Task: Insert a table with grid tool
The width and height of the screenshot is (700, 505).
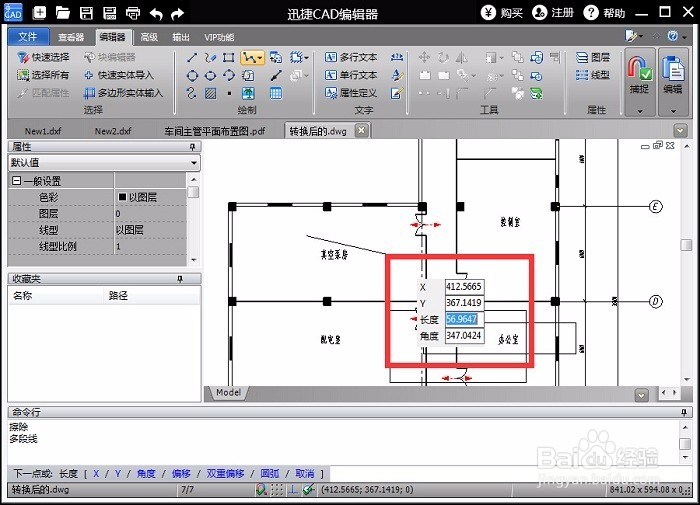Action: click(276, 93)
